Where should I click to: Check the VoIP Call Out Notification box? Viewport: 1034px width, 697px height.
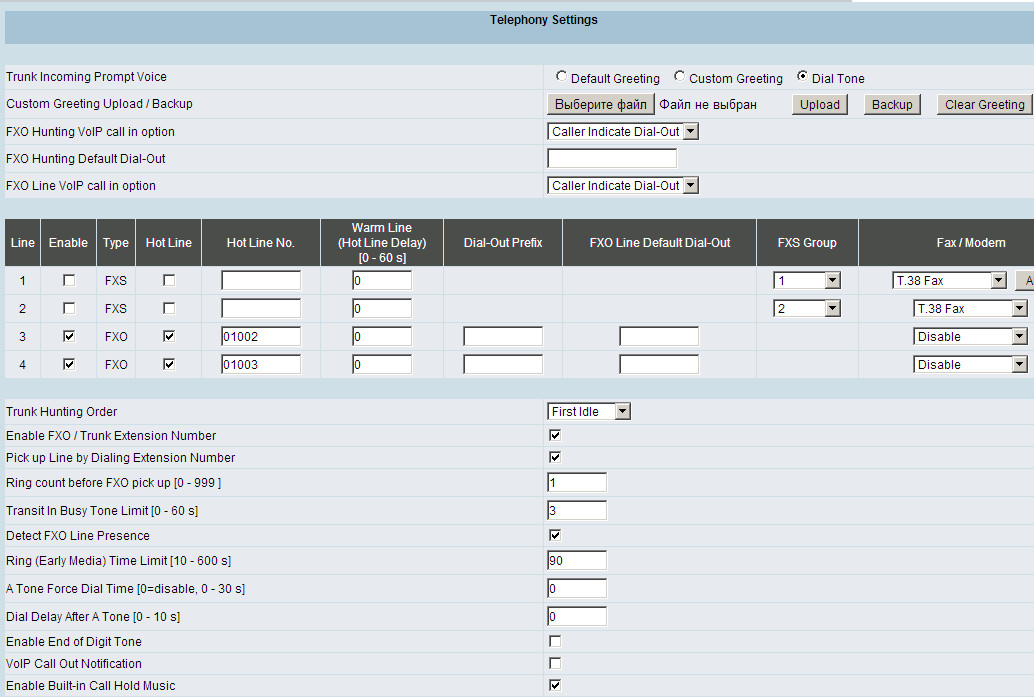(555, 663)
